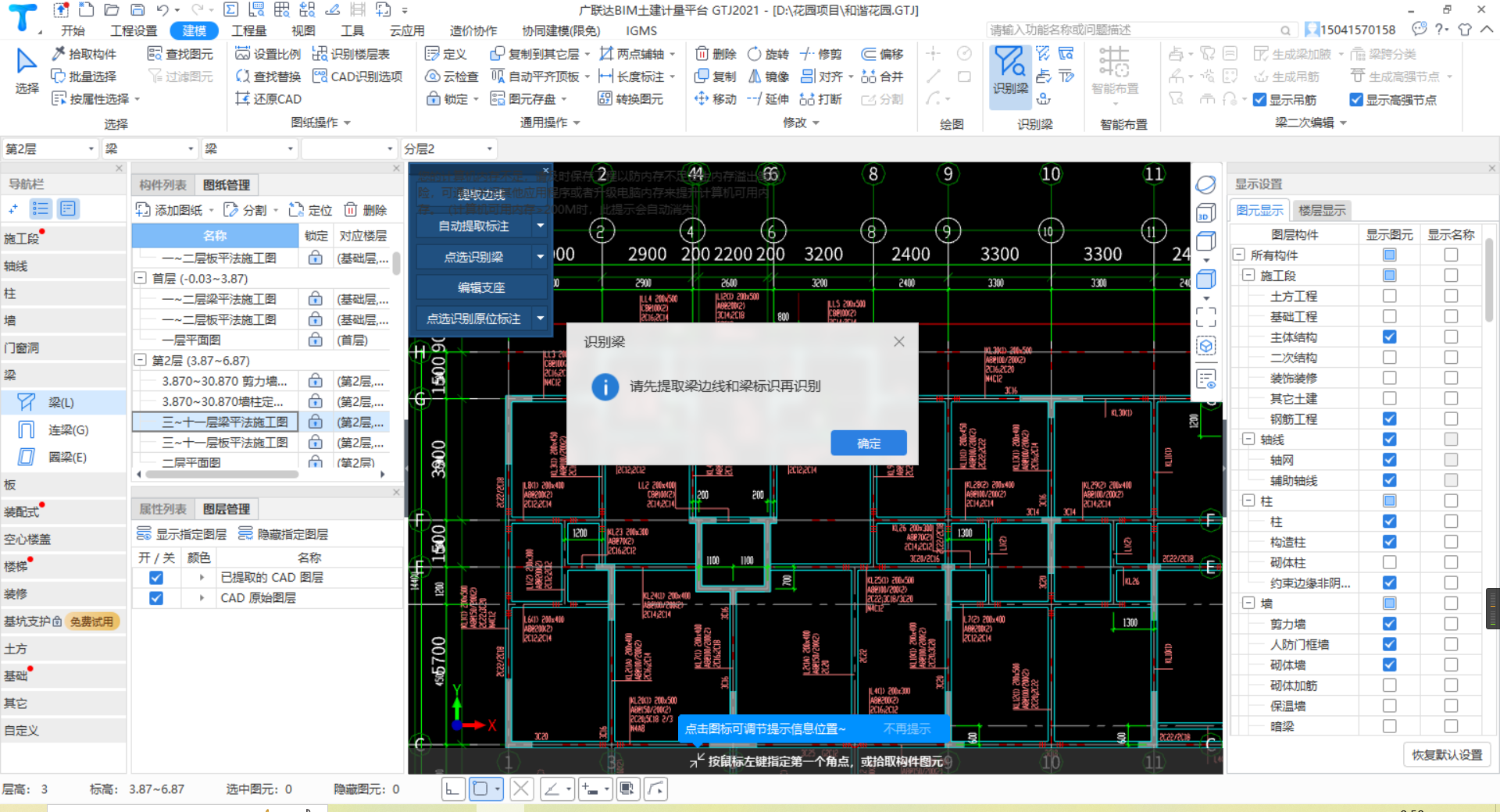1500x812 pixels.
Task: Open the 第2层 floor dropdown
Action: [x=50, y=148]
